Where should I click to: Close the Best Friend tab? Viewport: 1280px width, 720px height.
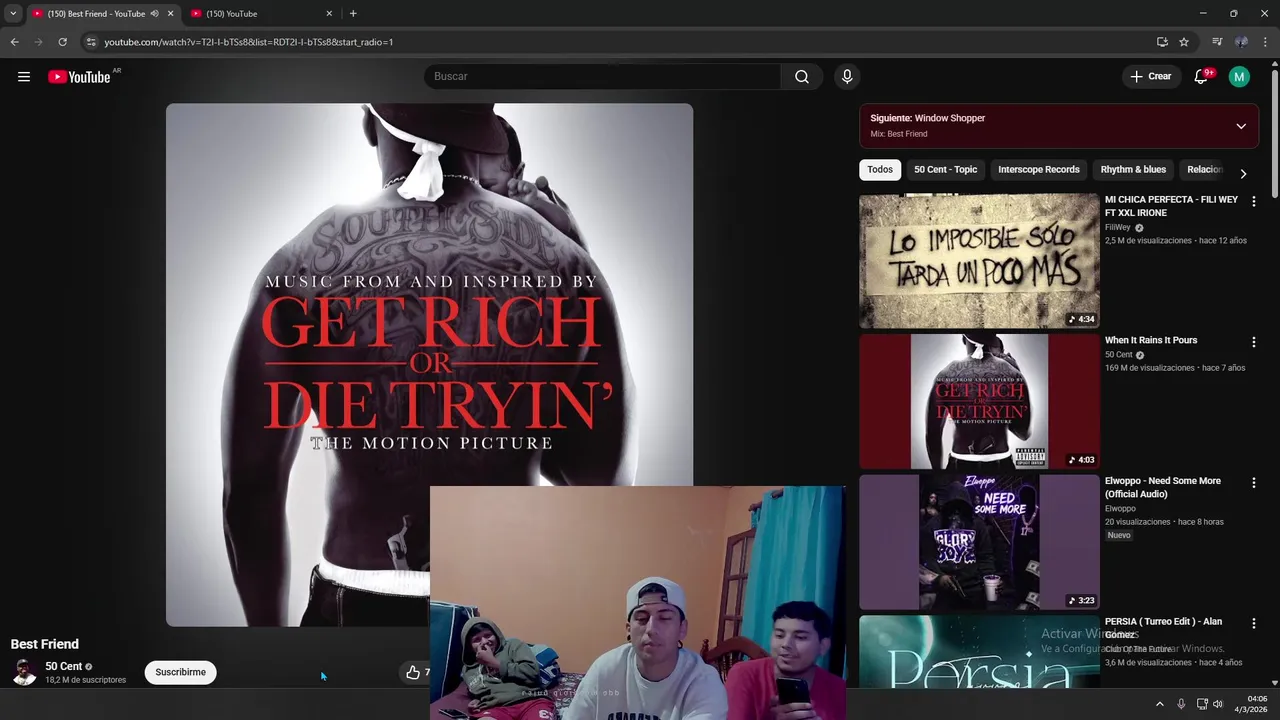point(170,14)
